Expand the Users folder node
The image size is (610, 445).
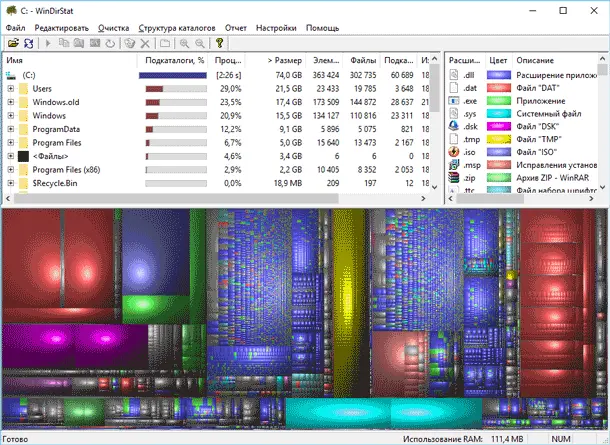point(11,89)
